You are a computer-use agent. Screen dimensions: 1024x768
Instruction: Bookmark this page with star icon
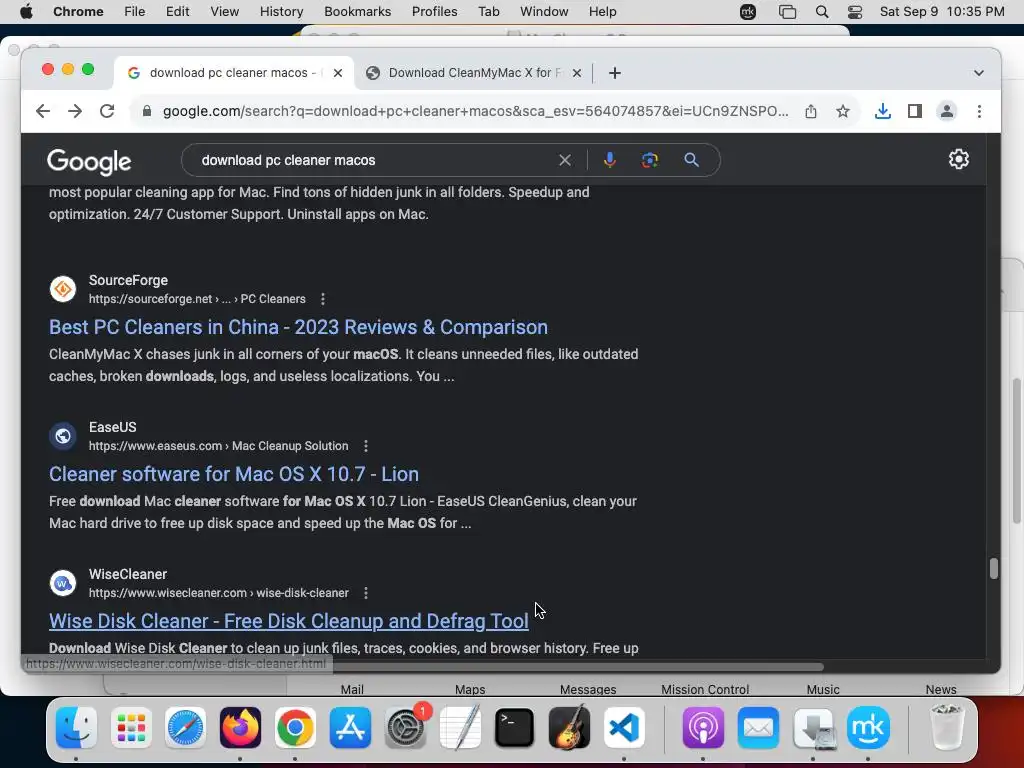click(x=843, y=111)
